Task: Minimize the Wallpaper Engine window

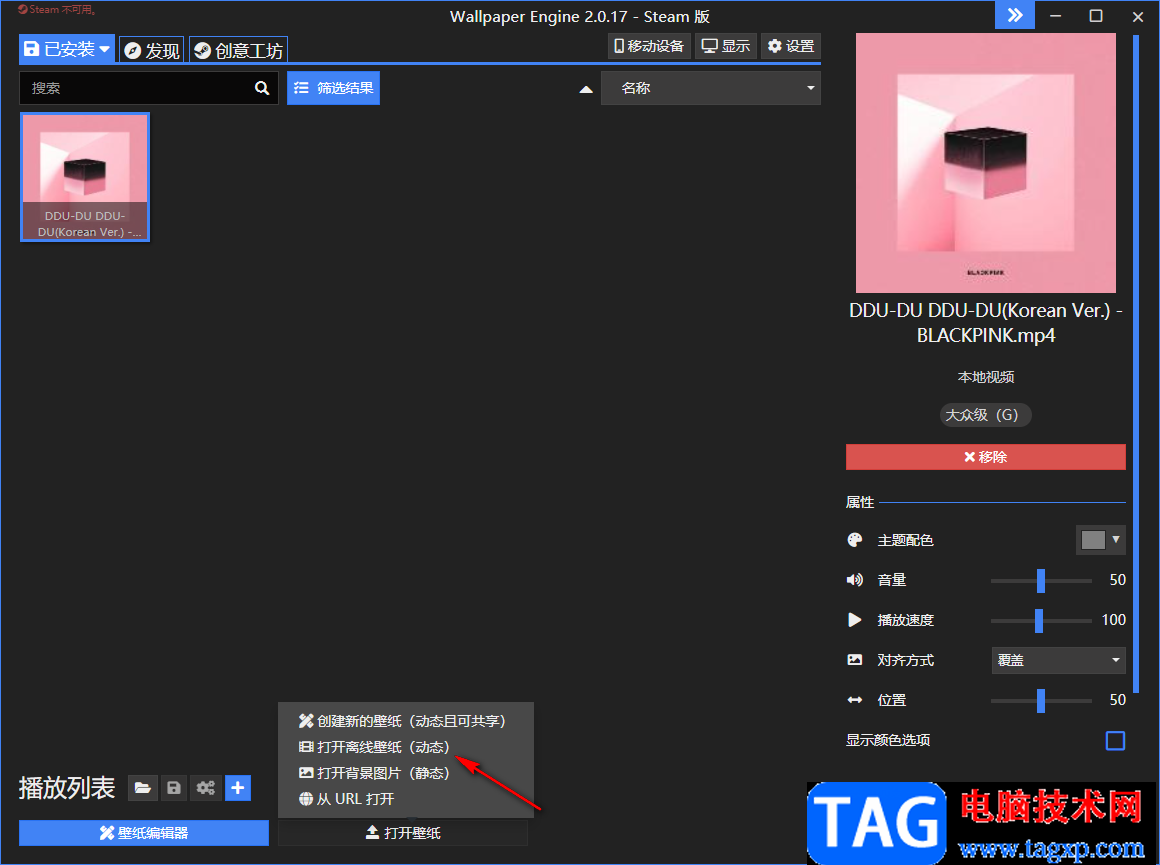Action: [x=1056, y=16]
